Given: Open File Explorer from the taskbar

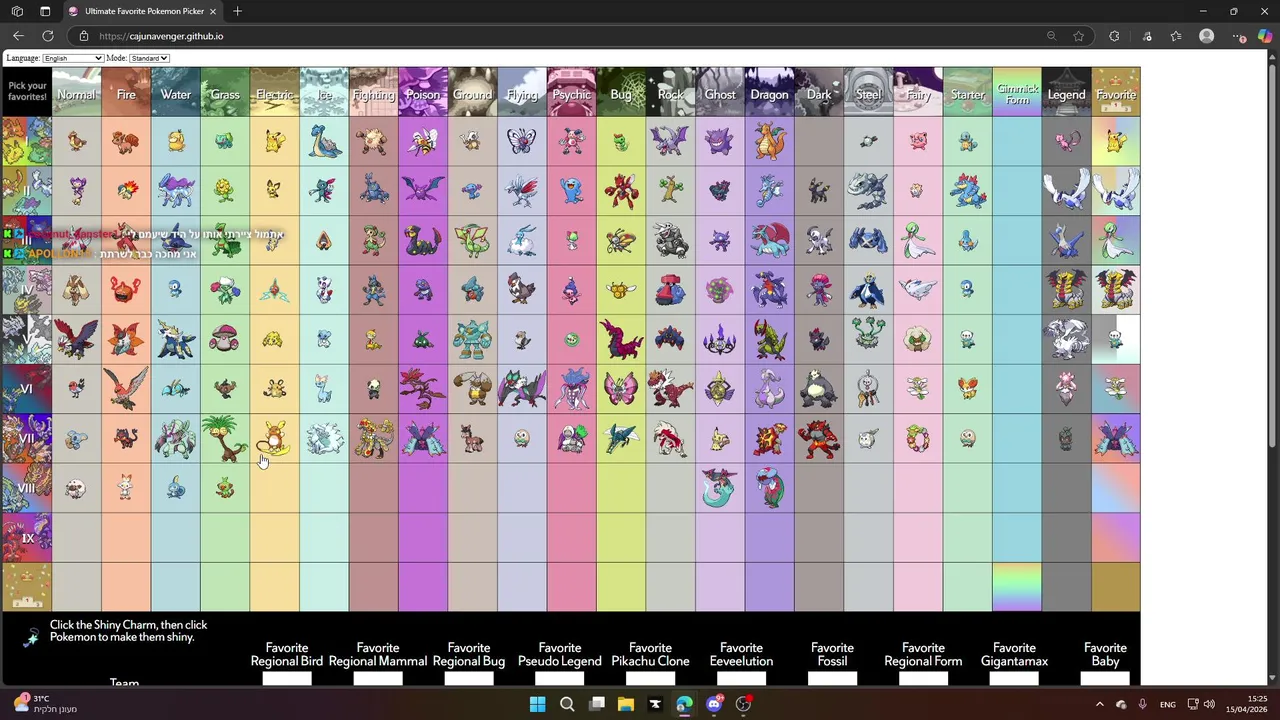Looking at the screenshot, I should [625, 704].
